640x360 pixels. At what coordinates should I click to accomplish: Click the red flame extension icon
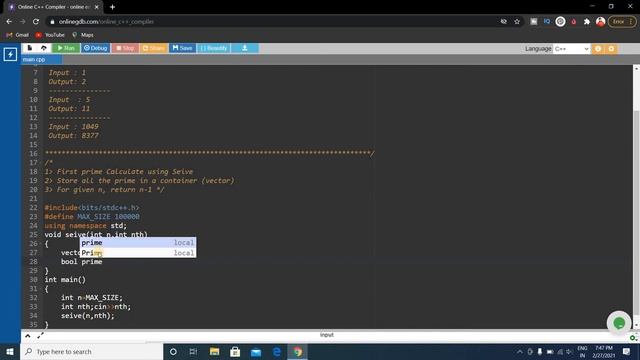point(573,22)
